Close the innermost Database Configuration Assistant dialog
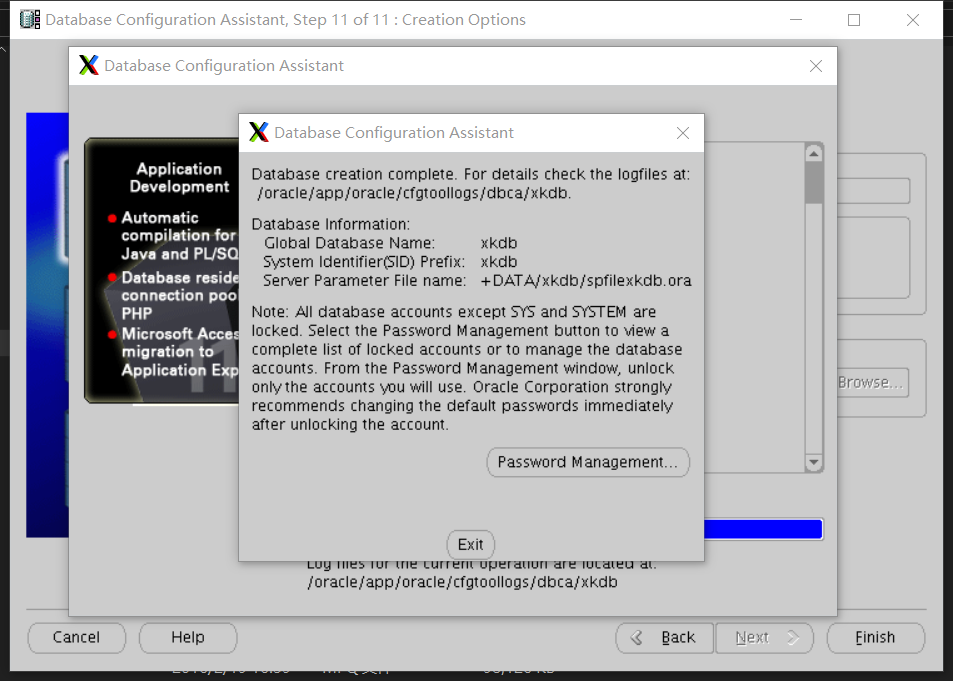 click(x=683, y=133)
